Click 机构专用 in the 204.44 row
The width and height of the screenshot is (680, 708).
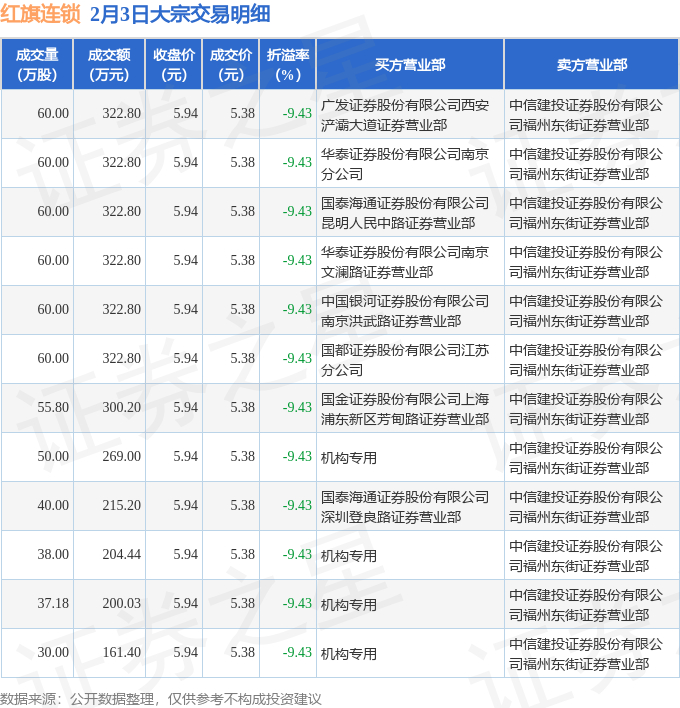[x=349, y=556]
